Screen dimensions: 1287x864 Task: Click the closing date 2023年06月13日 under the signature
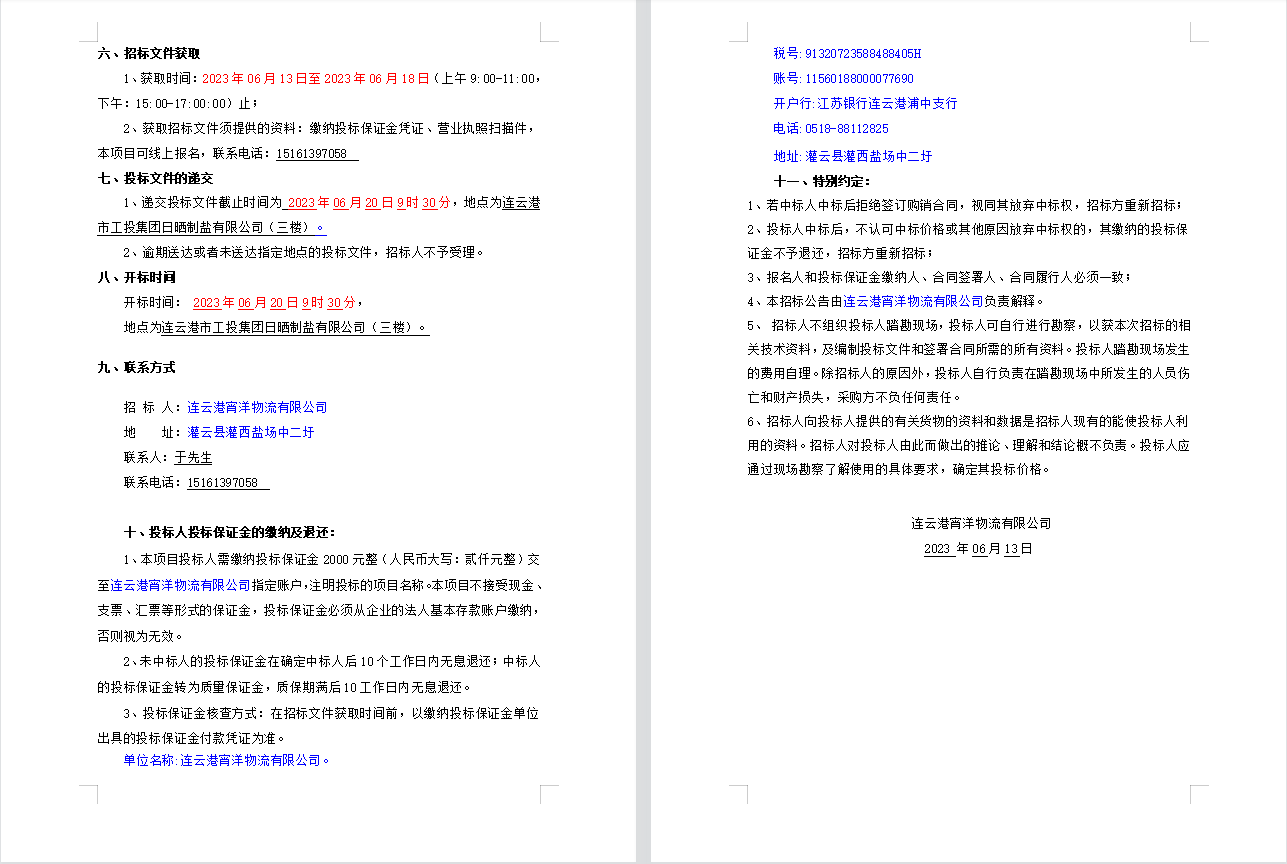977,549
